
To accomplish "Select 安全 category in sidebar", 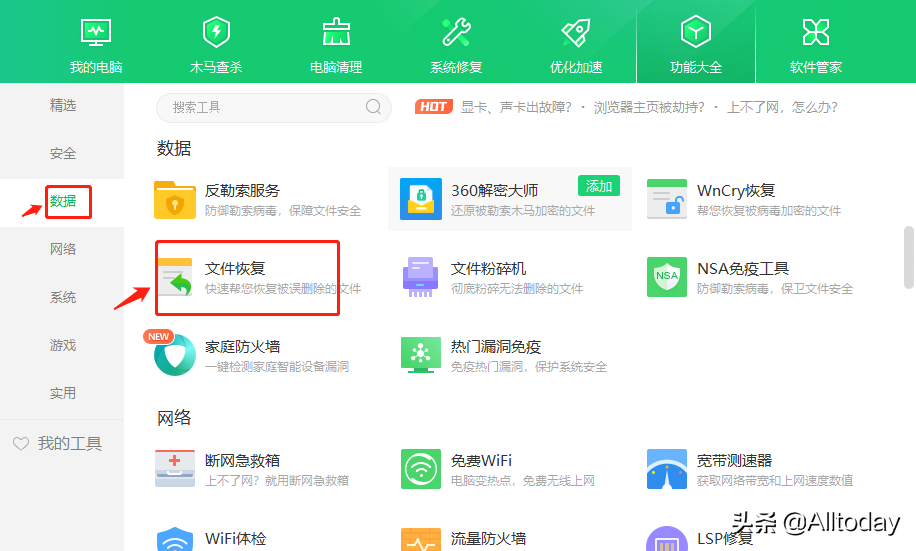I will click(x=63, y=154).
